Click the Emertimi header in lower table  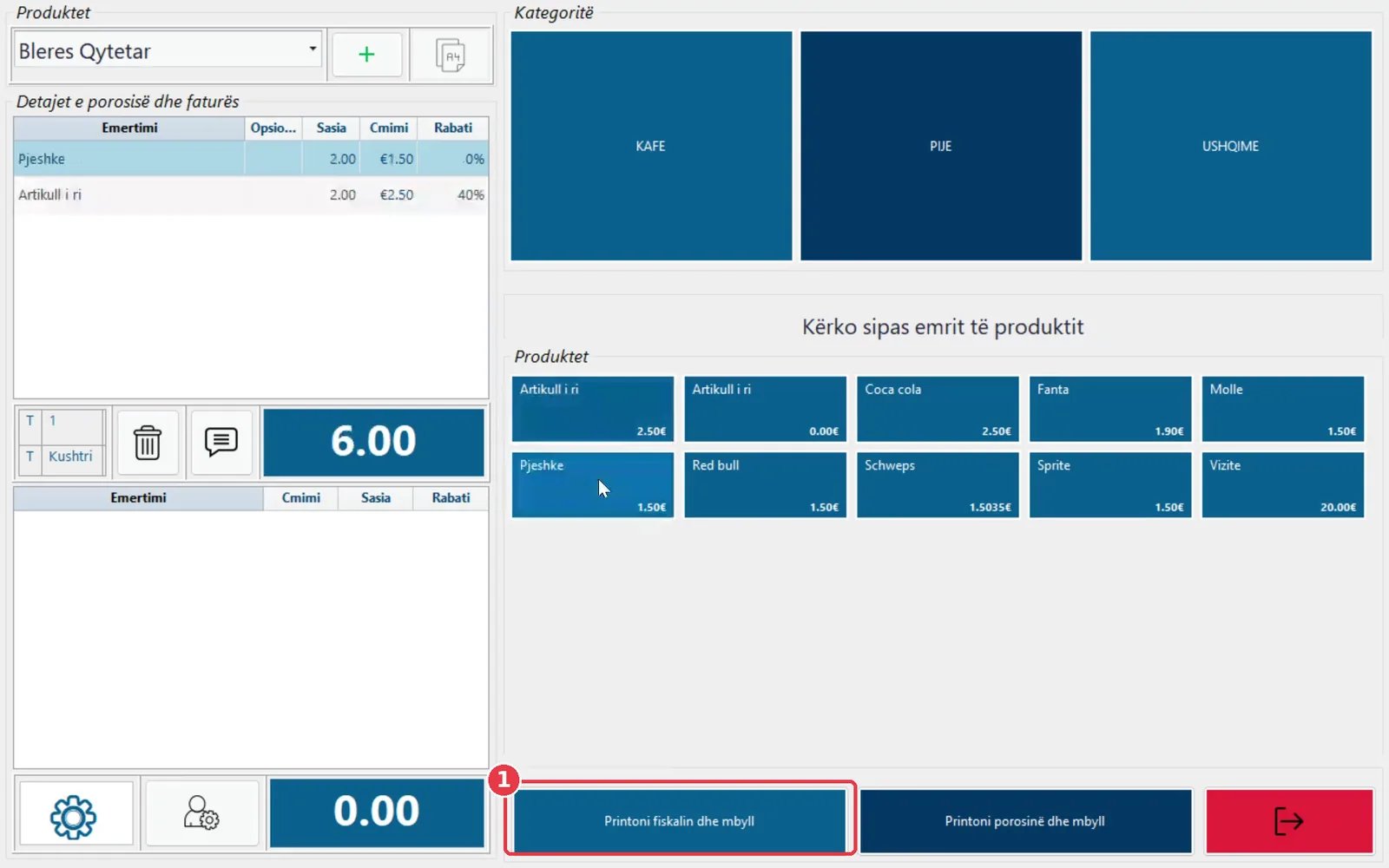[x=138, y=497]
